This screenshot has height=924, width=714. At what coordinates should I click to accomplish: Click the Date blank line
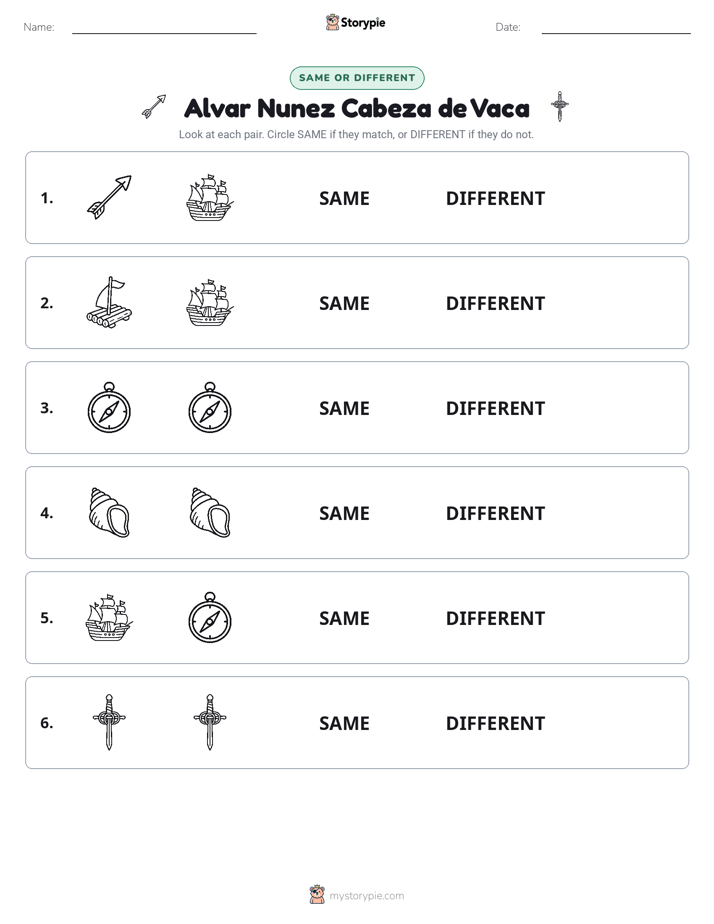click(x=616, y=32)
